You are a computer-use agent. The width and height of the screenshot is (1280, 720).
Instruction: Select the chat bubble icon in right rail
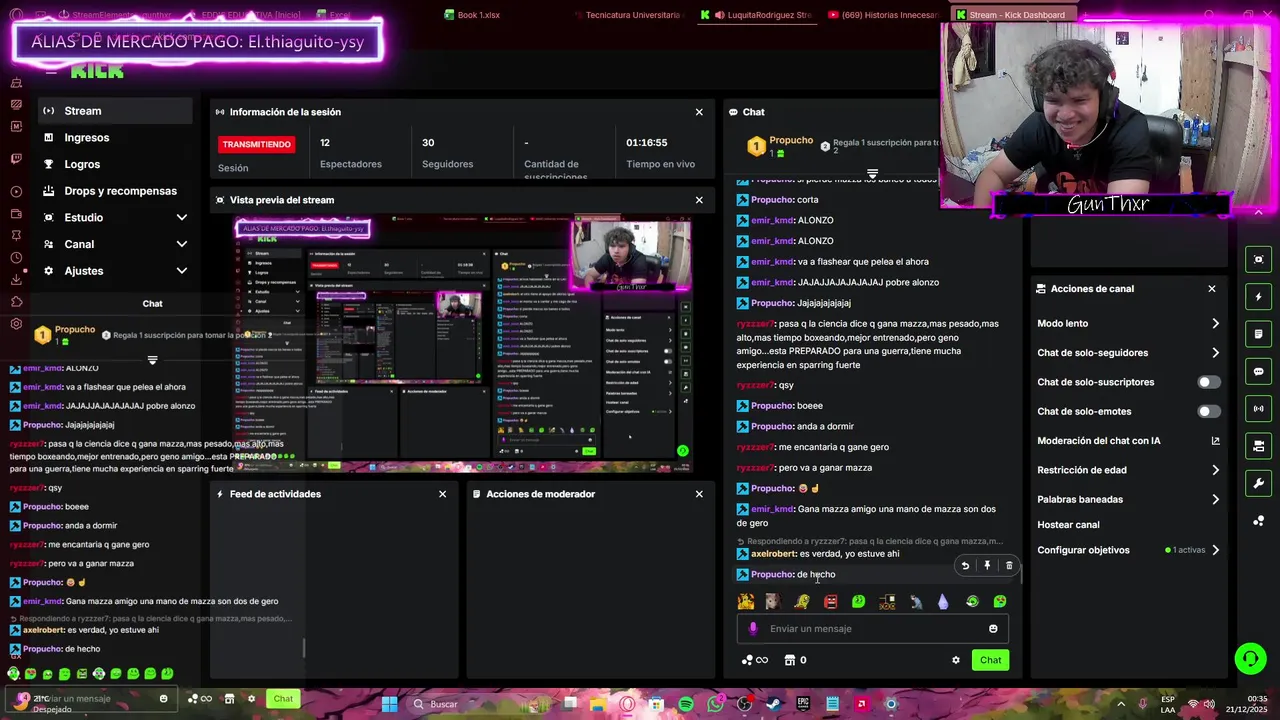coord(1259,371)
